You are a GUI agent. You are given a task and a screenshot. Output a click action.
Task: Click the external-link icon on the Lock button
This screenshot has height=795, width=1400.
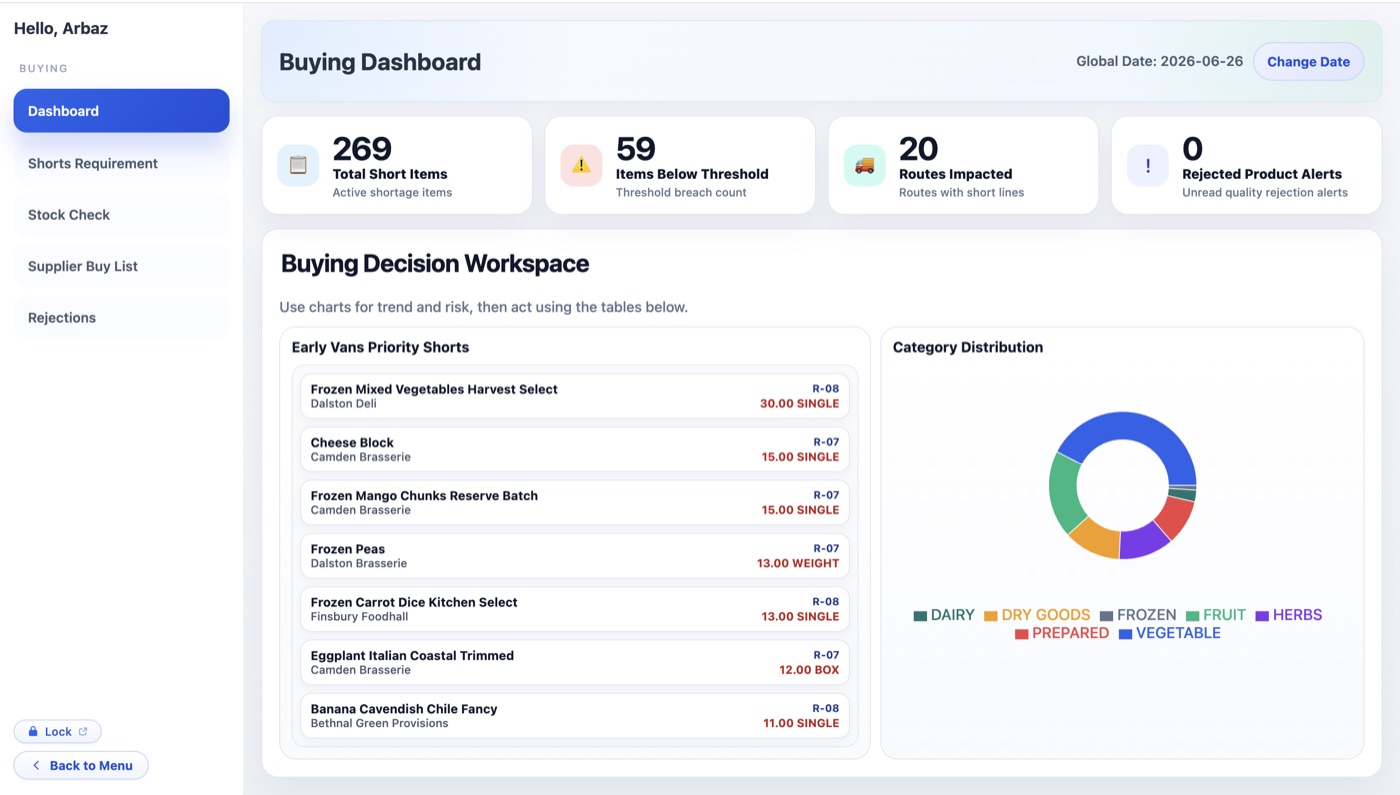click(83, 732)
